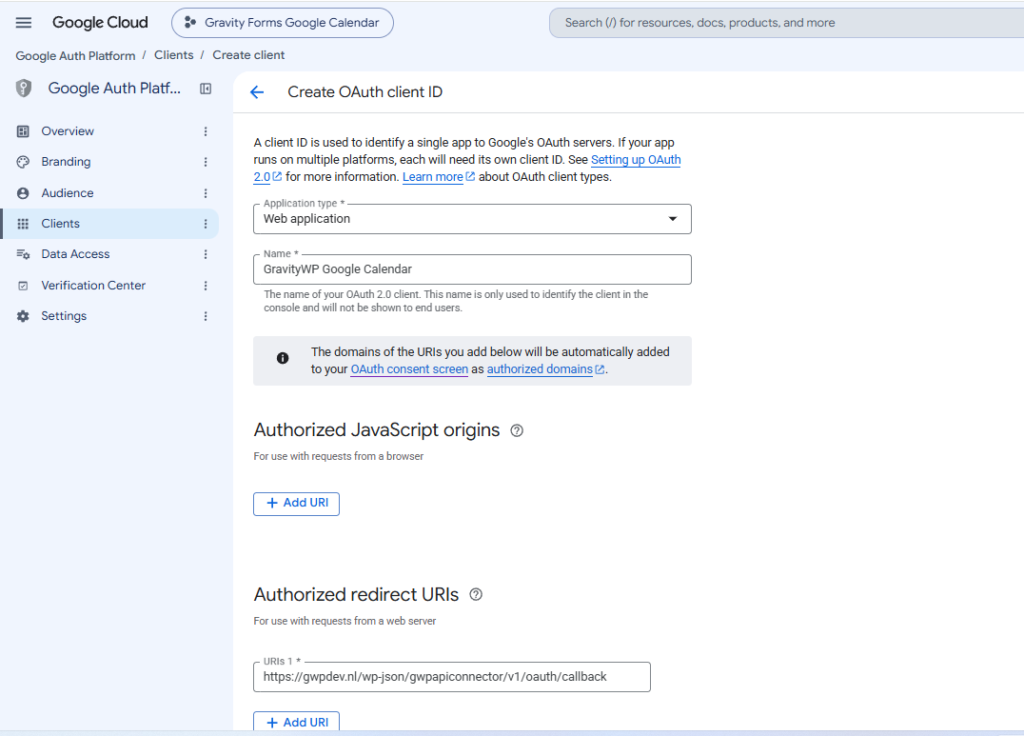Open help for Authorized redirect URIs
The height and width of the screenshot is (736, 1024).
[476, 594]
